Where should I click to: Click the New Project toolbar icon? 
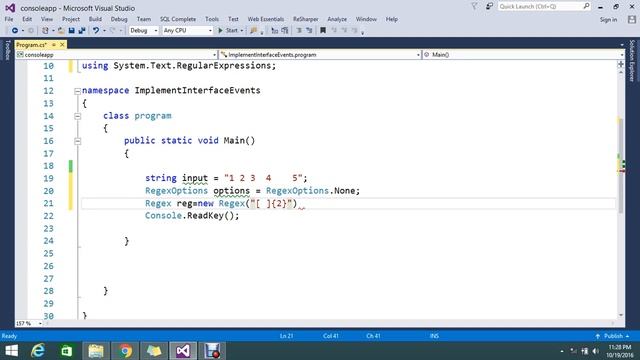click(x=45, y=31)
